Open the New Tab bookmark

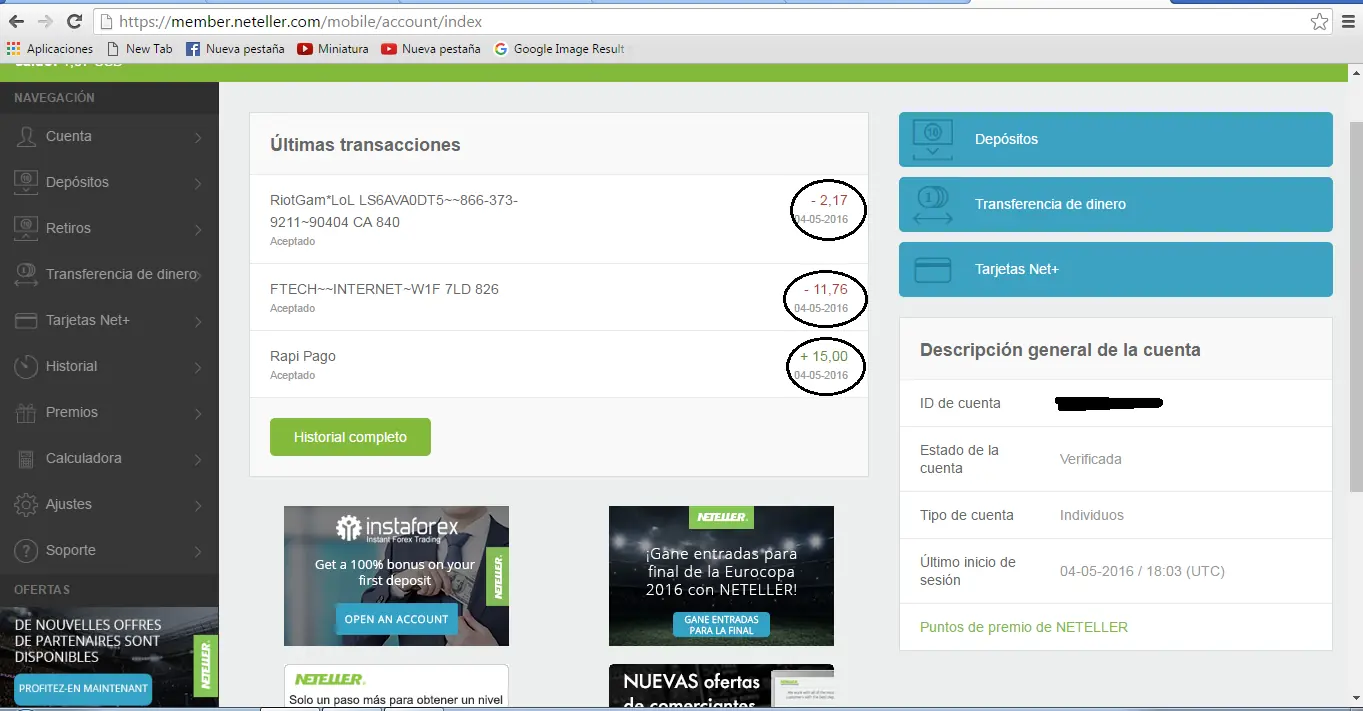coord(139,48)
